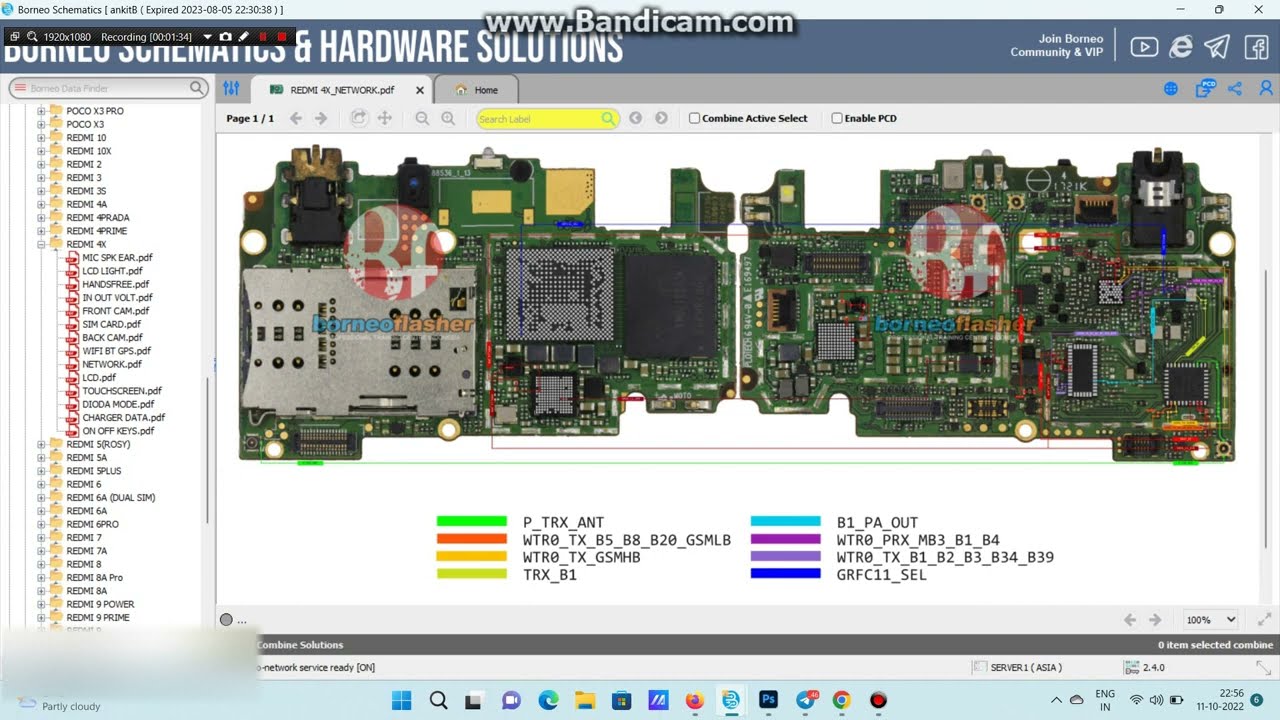Close the REDMI 4X_NETWORK.pdf tab
This screenshot has width=1280, height=720.
tap(420, 90)
